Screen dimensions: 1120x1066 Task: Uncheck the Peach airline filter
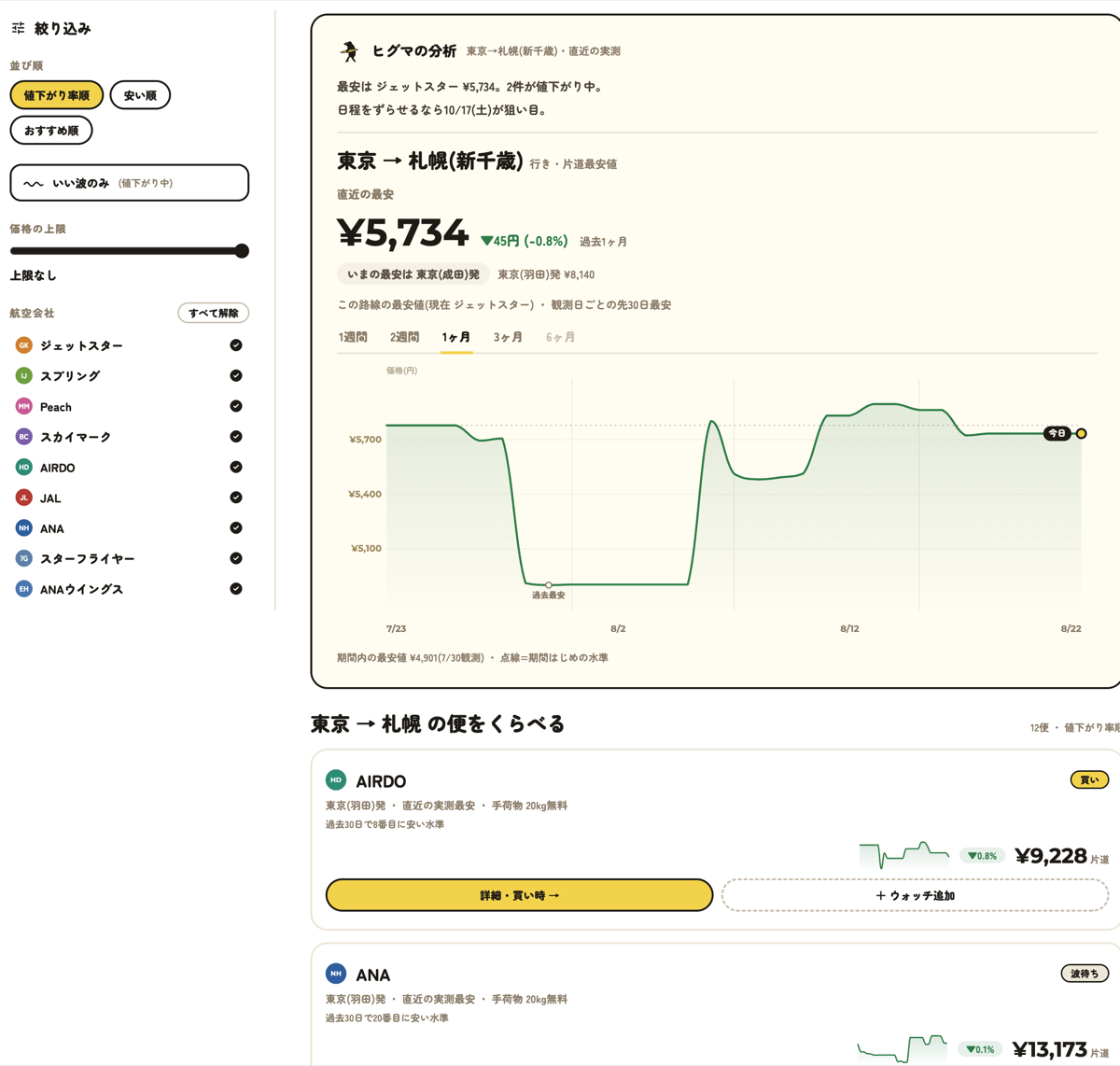click(236, 406)
